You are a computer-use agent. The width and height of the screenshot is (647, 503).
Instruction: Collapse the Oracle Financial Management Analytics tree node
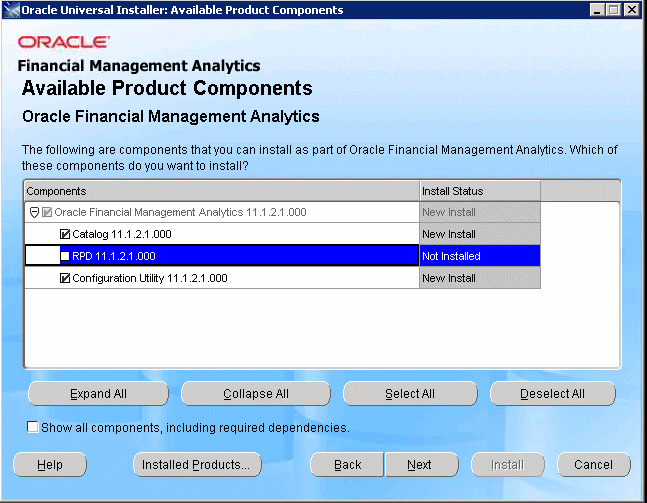34,213
